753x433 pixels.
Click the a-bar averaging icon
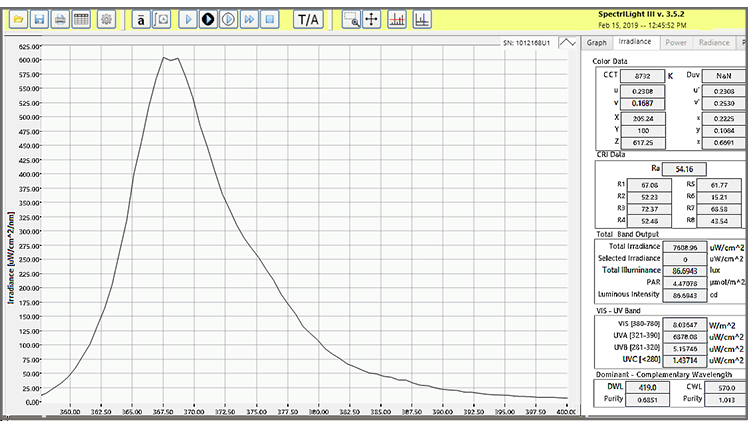[x=140, y=19]
